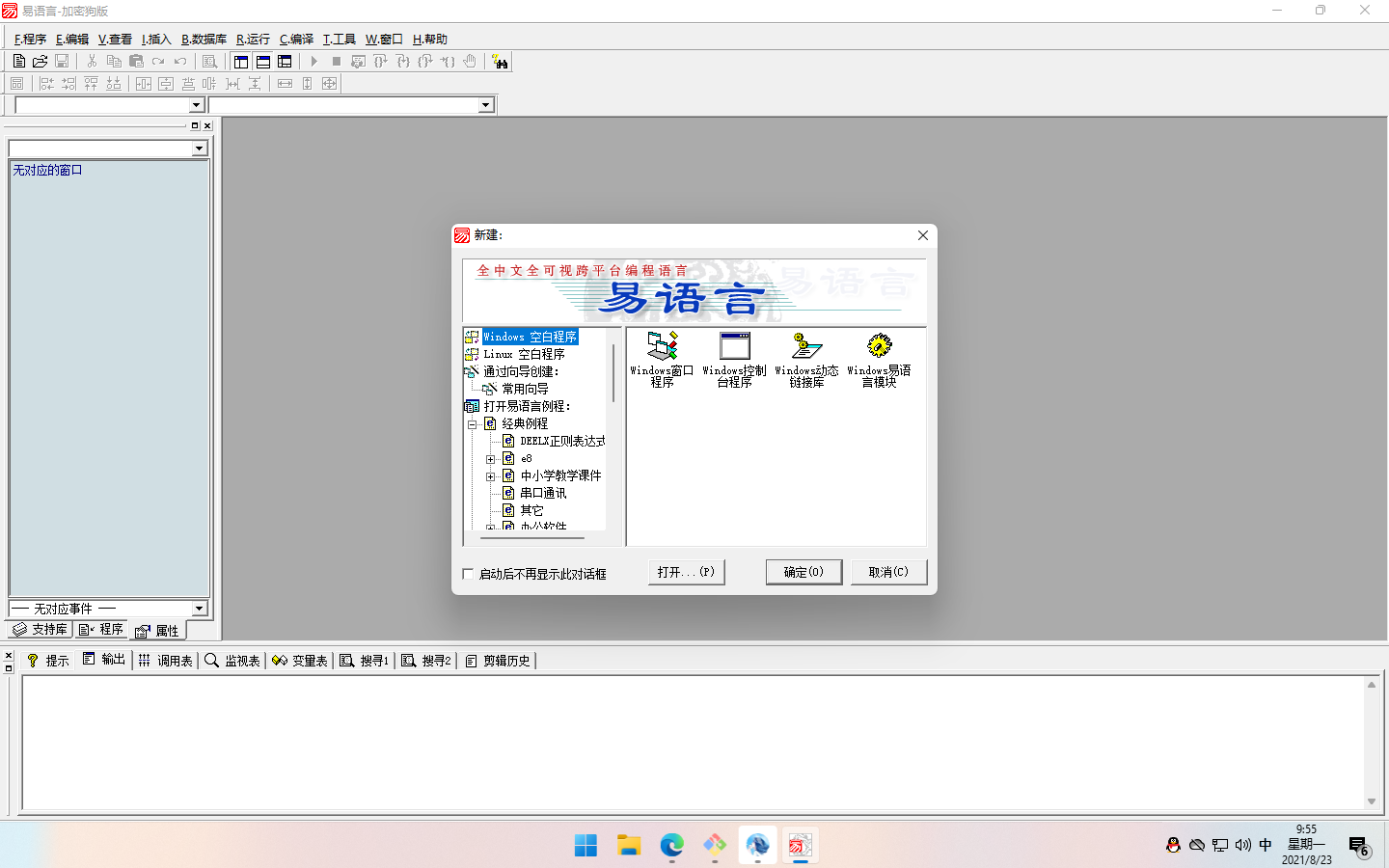The image size is (1389, 868).
Task: Click the Paste clipboard toolbar icon
Action: click(x=136, y=61)
